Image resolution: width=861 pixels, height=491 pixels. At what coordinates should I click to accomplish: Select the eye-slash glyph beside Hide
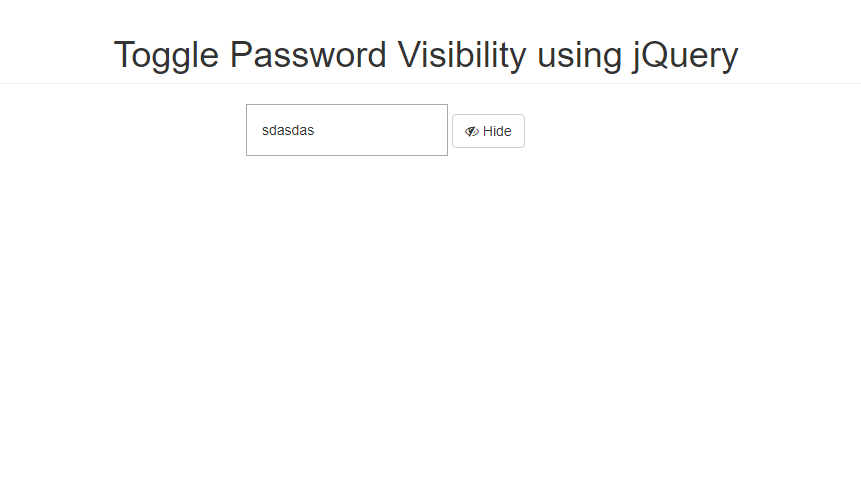tap(472, 131)
